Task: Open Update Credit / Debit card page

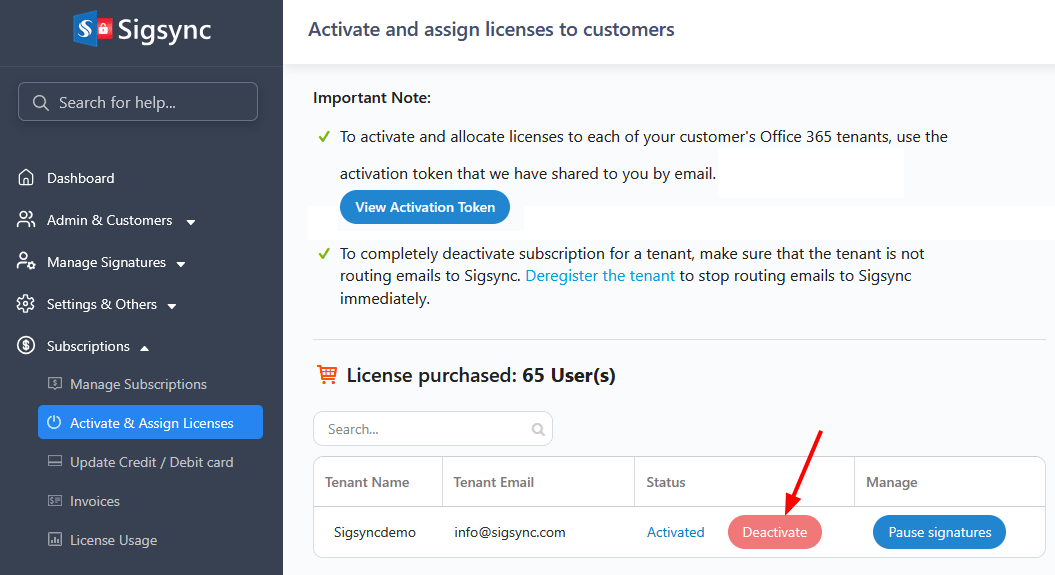Action: (151, 462)
